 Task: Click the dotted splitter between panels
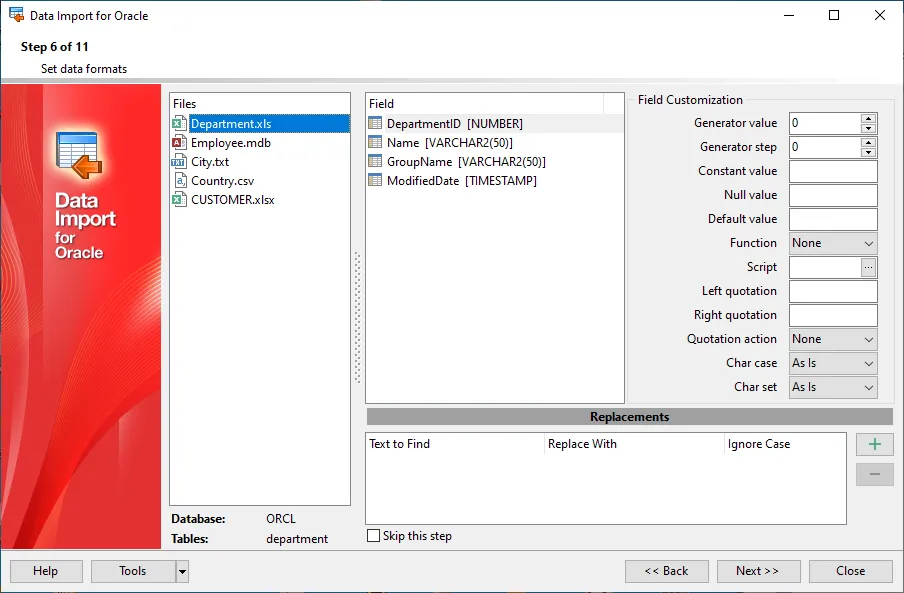click(357, 317)
